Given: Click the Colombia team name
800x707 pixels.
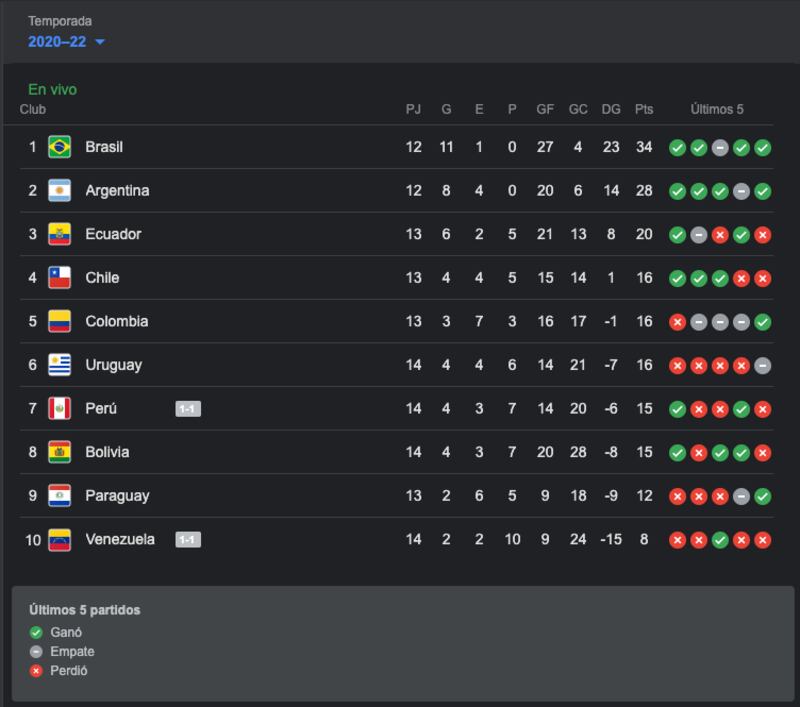Looking at the screenshot, I should (117, 321).
